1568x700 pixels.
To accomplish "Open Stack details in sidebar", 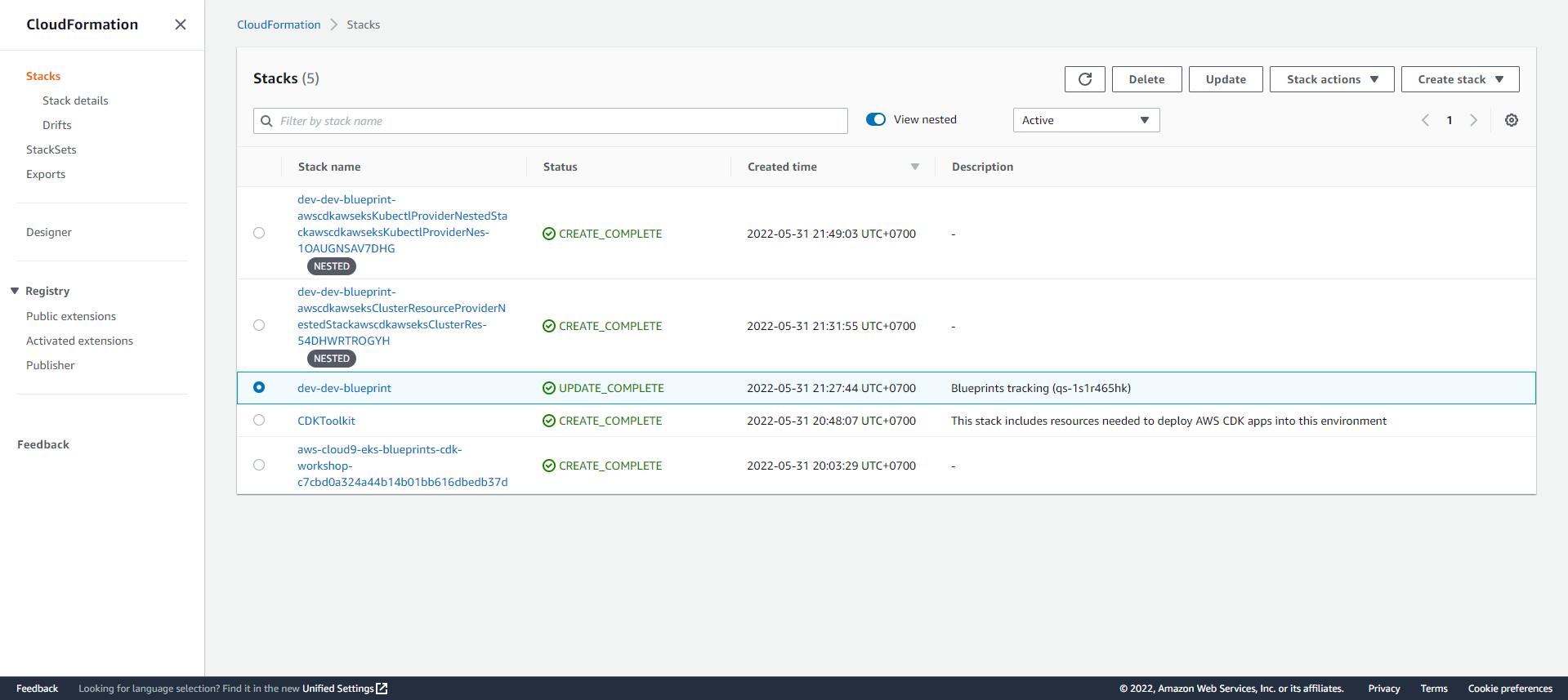I will click(75, 100).
